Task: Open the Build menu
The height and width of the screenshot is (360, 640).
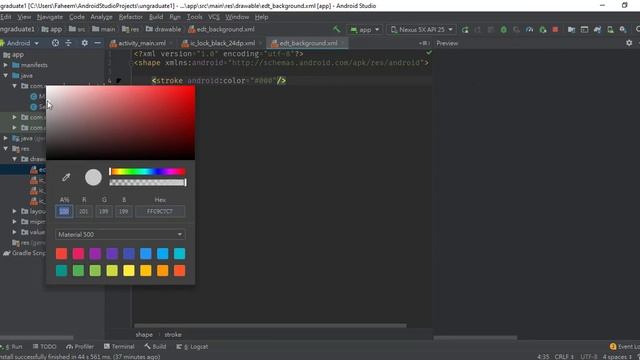Action: 156,17
